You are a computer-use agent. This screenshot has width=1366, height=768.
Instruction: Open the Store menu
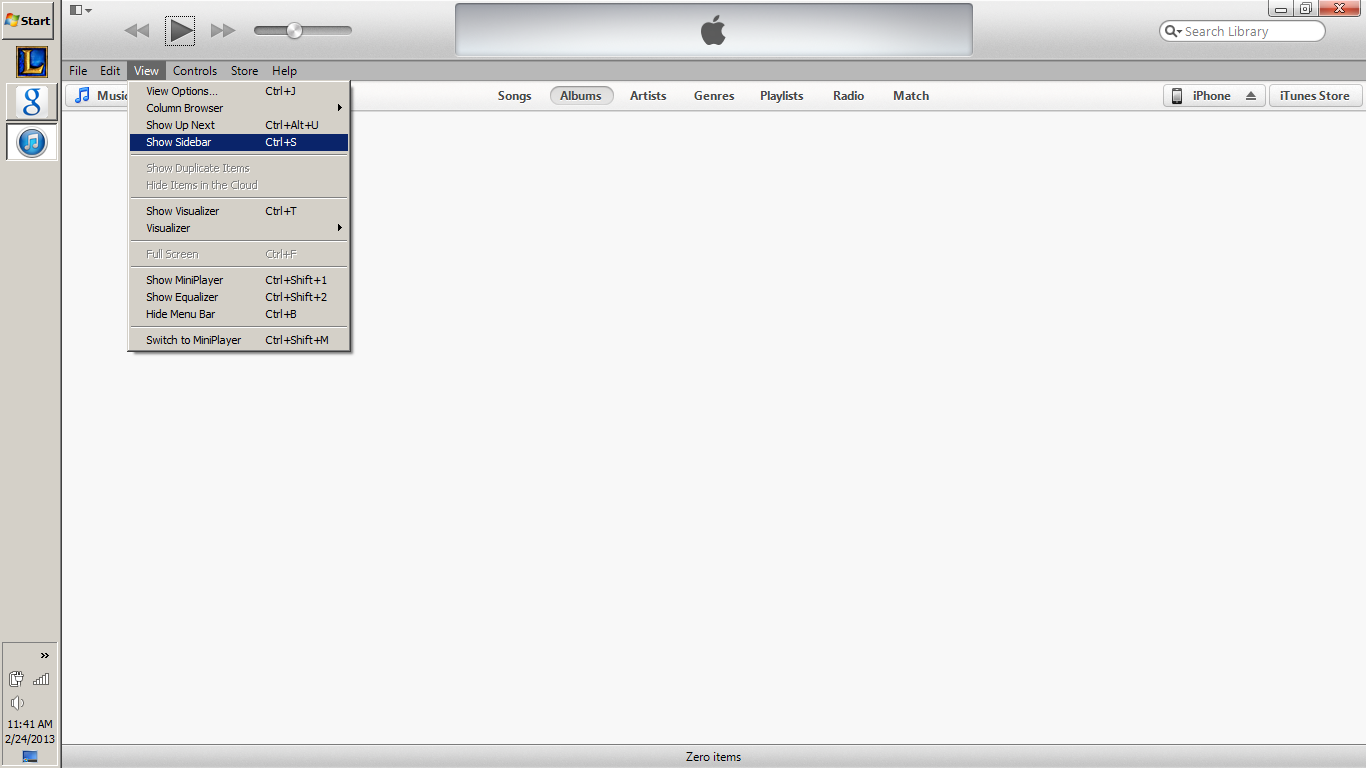click(x=245, y=71)
